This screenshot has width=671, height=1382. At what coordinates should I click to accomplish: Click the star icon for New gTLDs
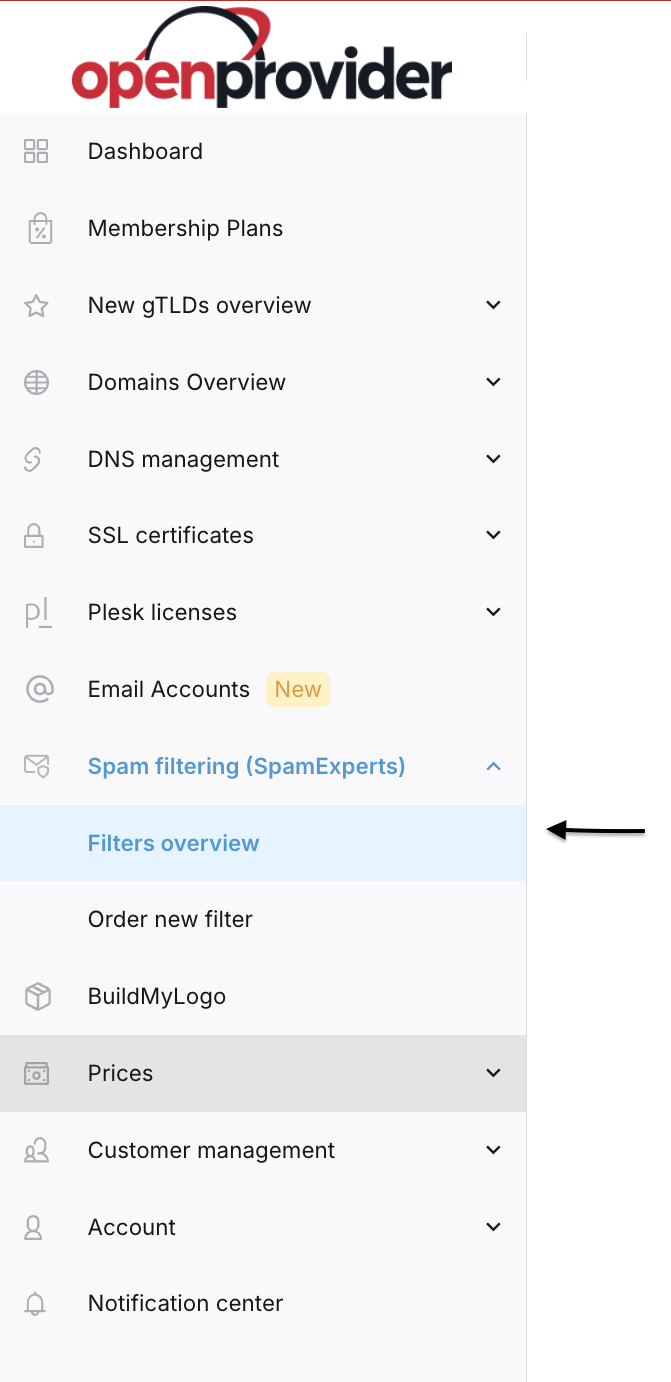(x=36, y=305)
